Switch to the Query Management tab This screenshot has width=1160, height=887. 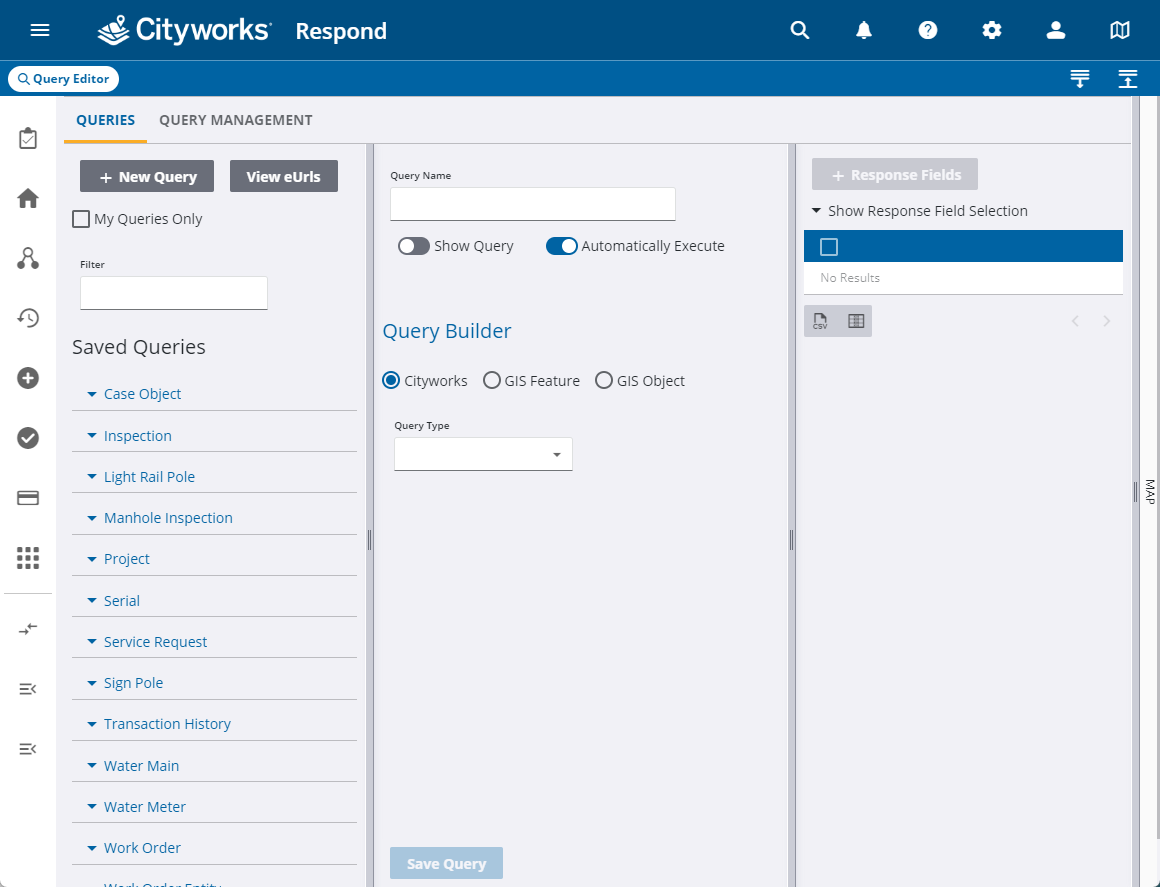pos(236,120)
